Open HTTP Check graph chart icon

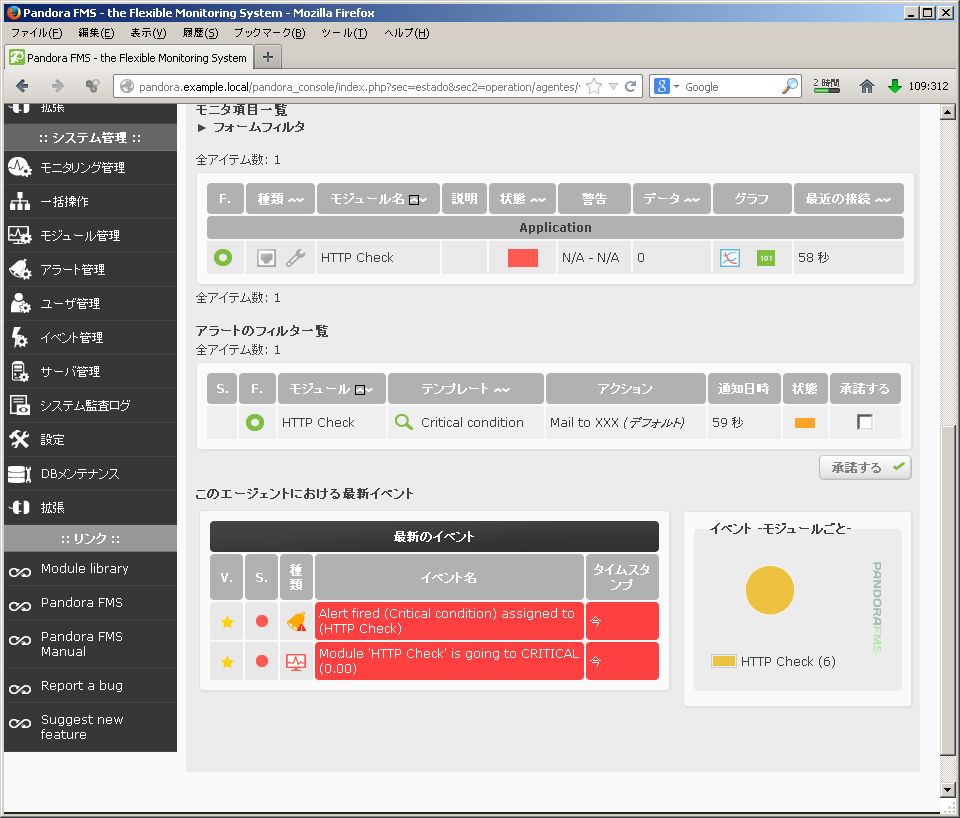730,258
